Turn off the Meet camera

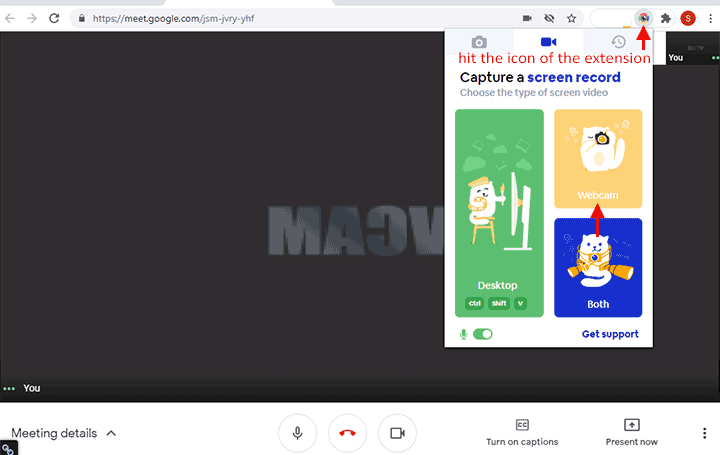point(397,433)
